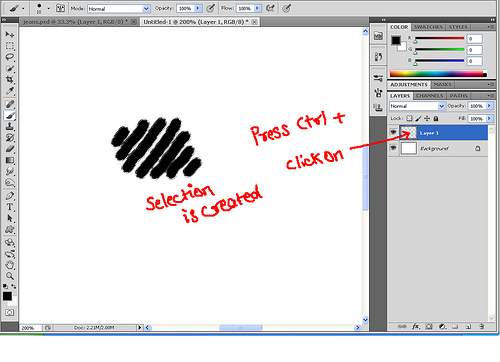The width and height of the screenshot is (500, 362).
Task: Select the Path Selection tool
Action: [10, 218]
